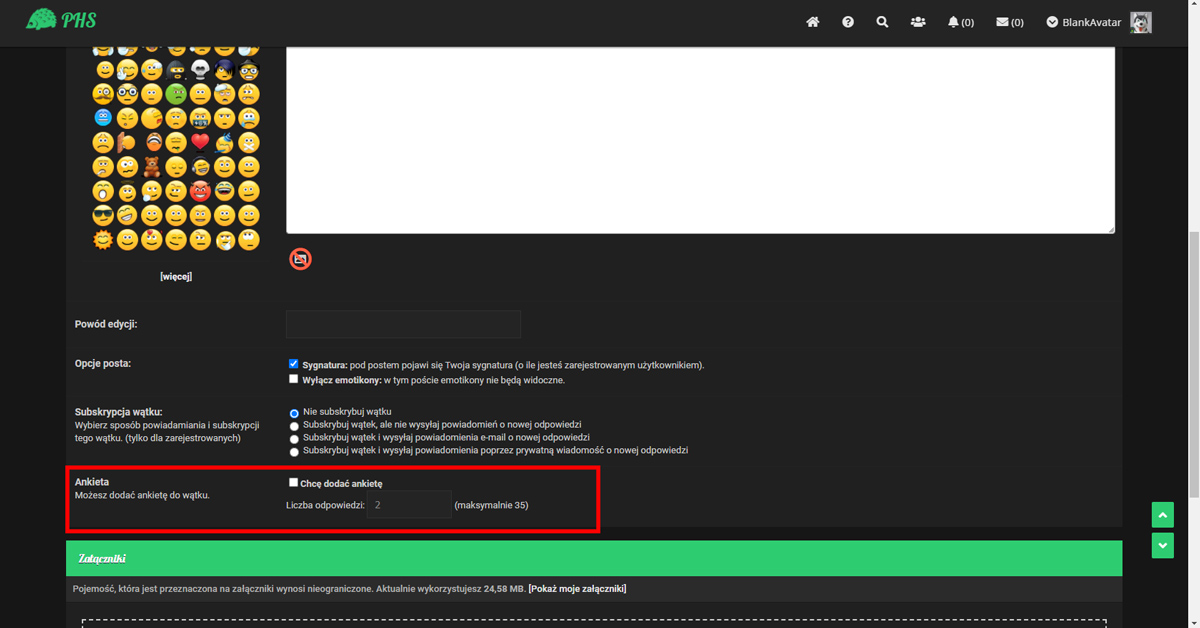Screen dimensions: 1200x628
Task: Check Chcę dodać ankietę checkbox
Action: (x=294, y=482)
